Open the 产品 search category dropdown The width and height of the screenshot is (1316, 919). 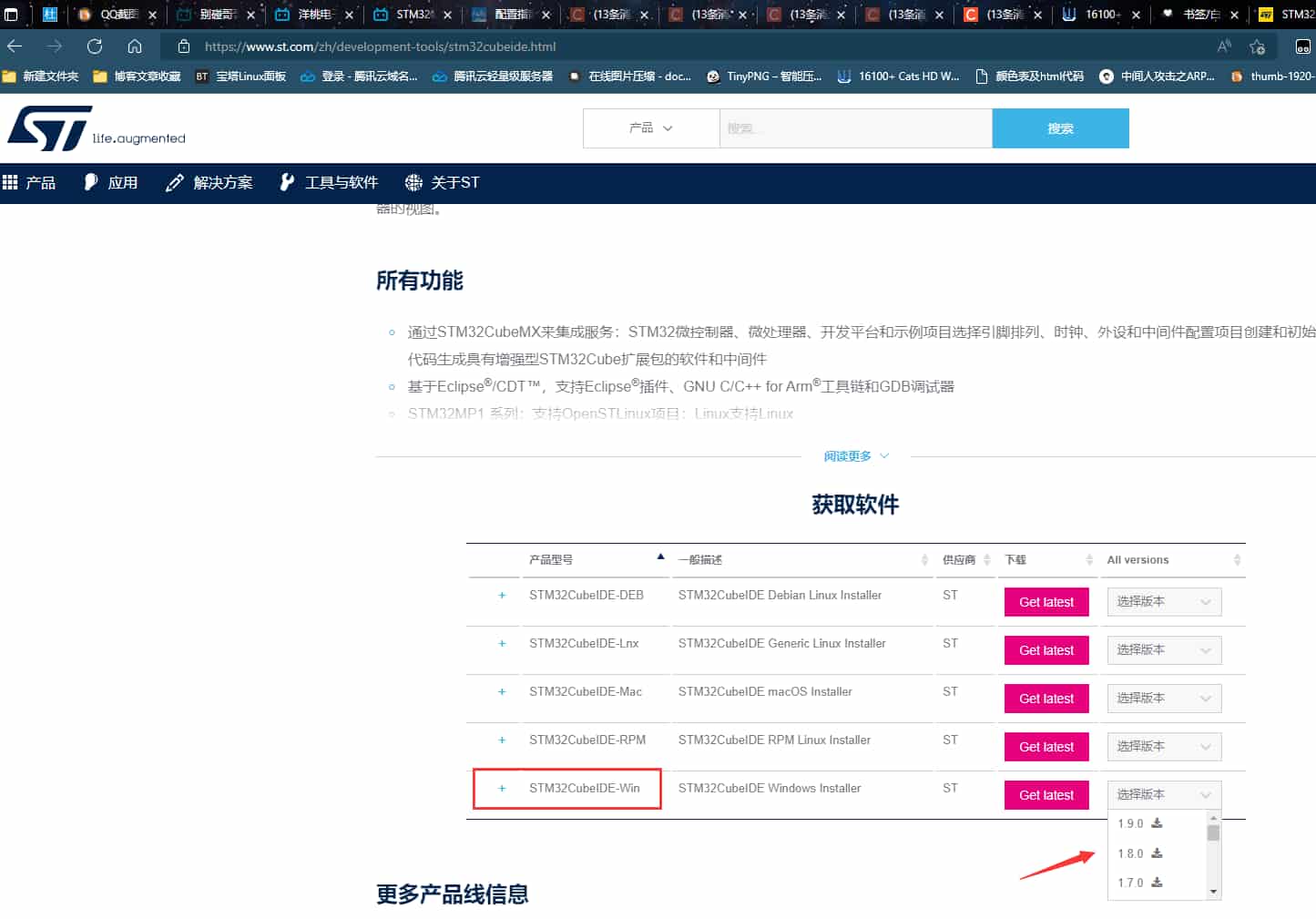[650, 128]
